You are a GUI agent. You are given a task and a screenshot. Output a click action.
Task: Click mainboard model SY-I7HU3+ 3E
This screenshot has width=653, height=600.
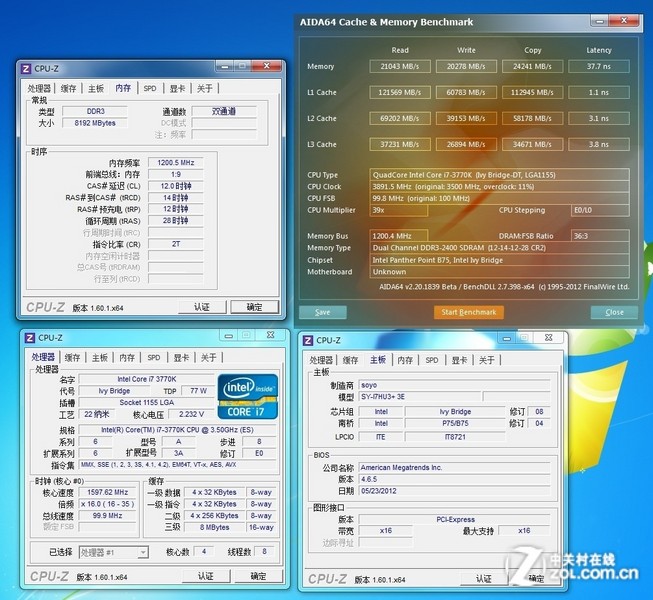(420, 396)
